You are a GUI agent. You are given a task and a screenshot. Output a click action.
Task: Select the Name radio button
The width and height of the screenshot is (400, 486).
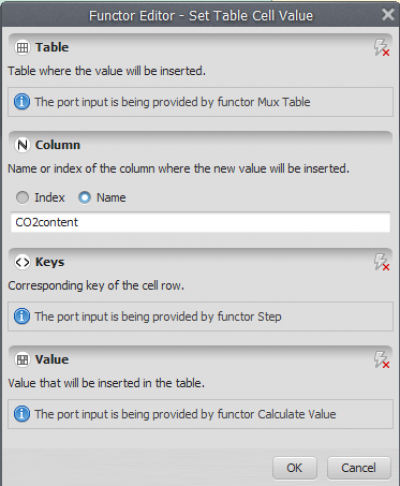point(84,197)
